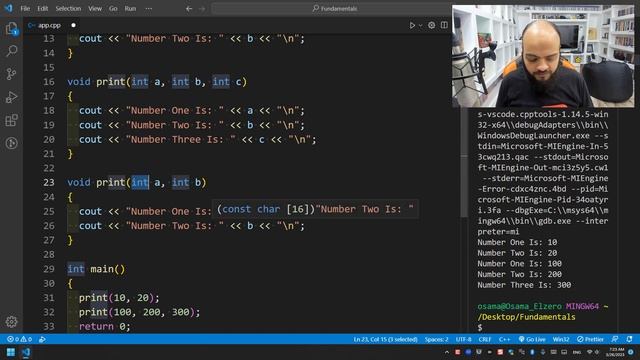Select the app.cpp editor tab
This screenshot has height=360, width=640.
click(52, 25)
